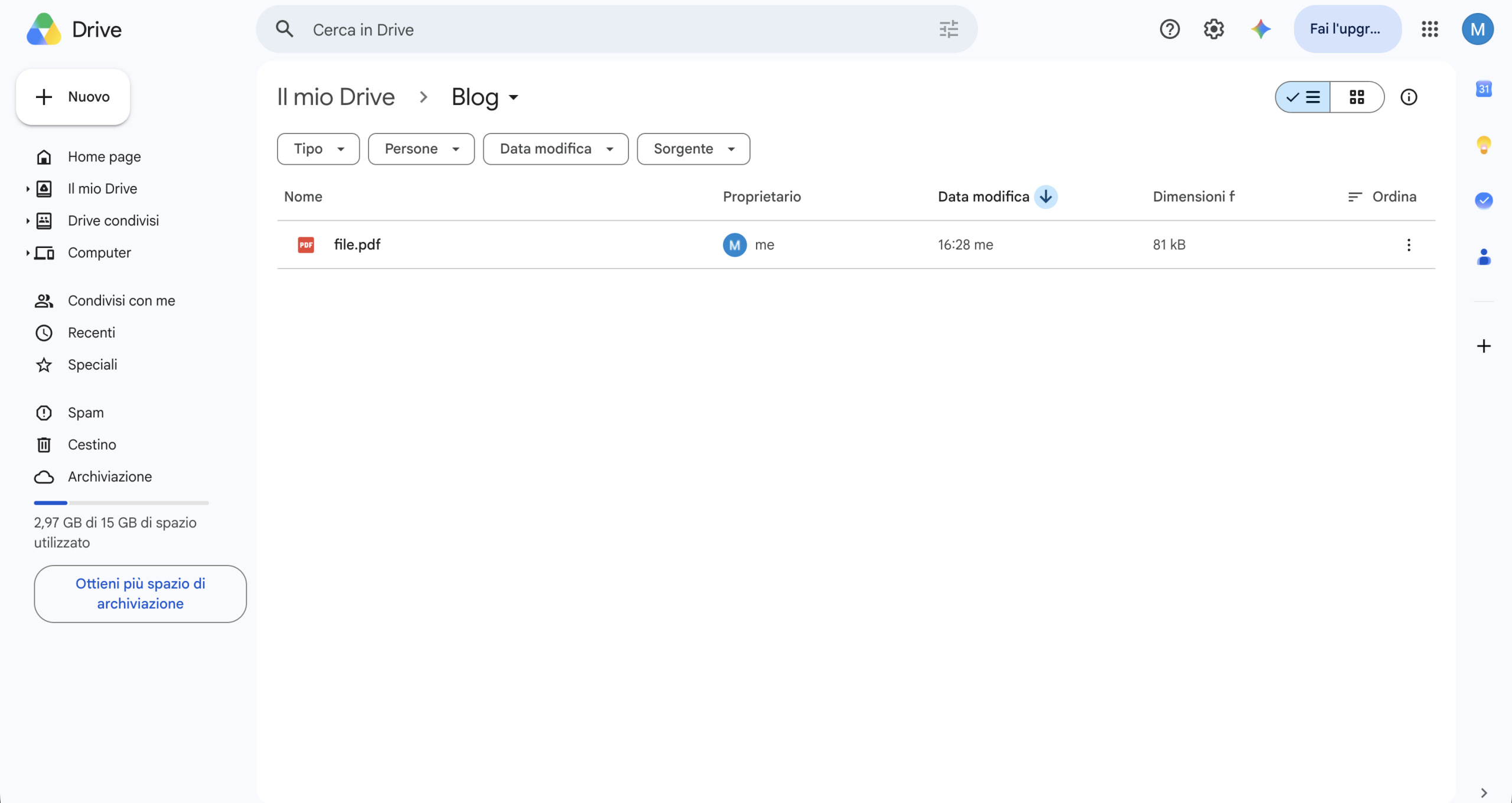Open Computer in sidebar
The height and width of the screenshot is (803, 1512).
99,253
